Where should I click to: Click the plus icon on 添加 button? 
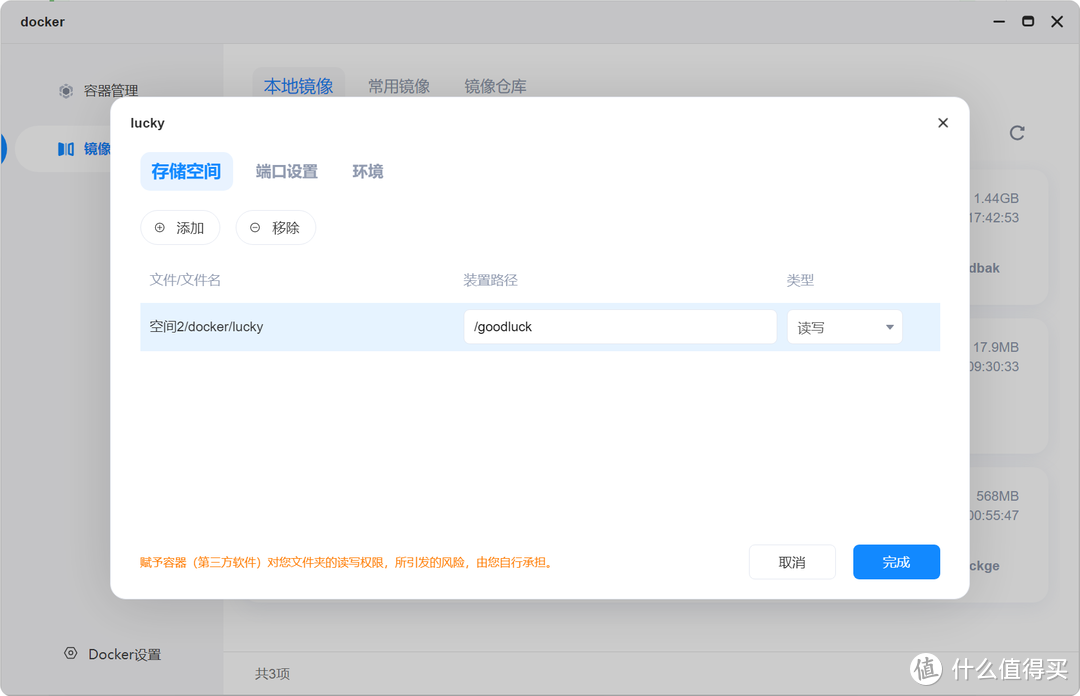pos(160,228)
